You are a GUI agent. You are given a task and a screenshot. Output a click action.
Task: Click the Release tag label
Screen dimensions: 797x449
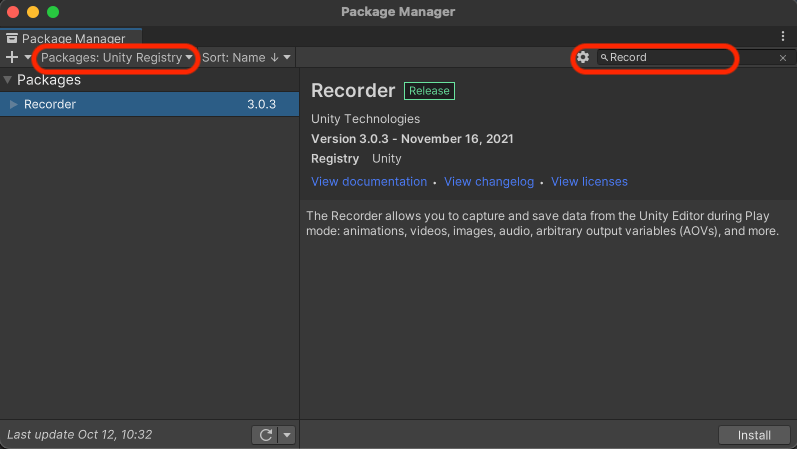(430, 91)
